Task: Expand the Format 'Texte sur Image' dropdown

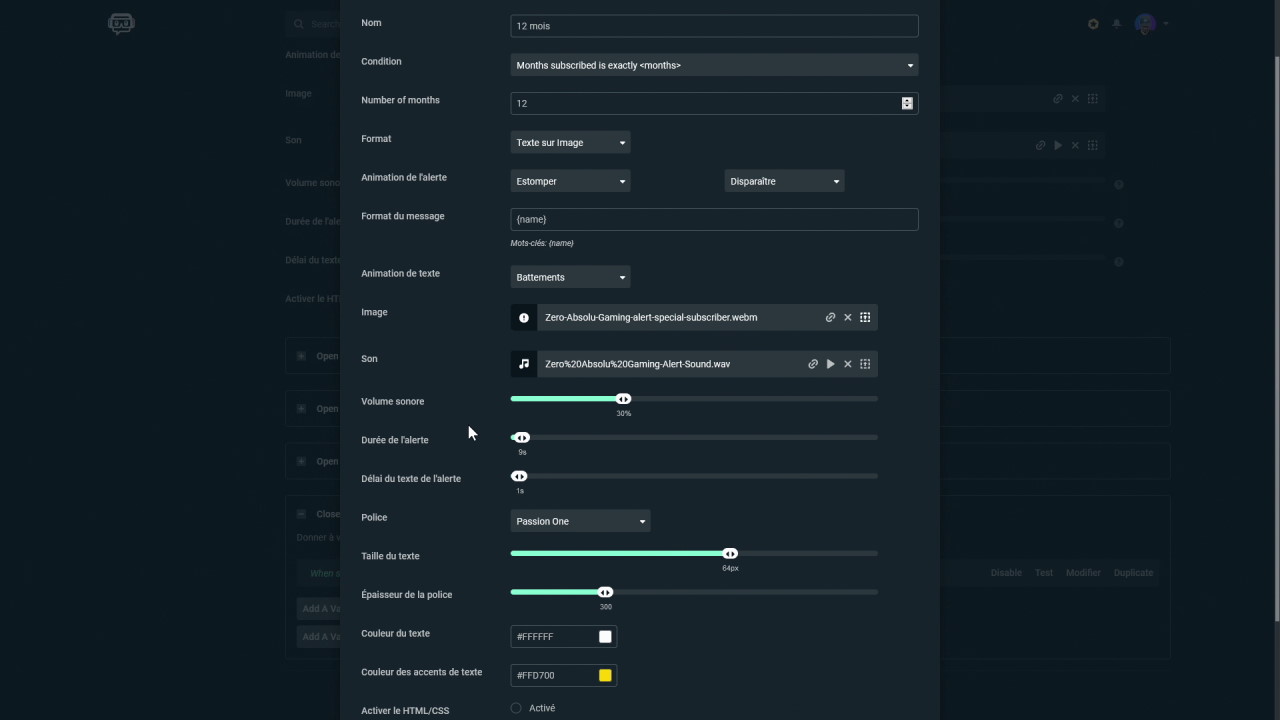Action: click(x=570, y=143)
